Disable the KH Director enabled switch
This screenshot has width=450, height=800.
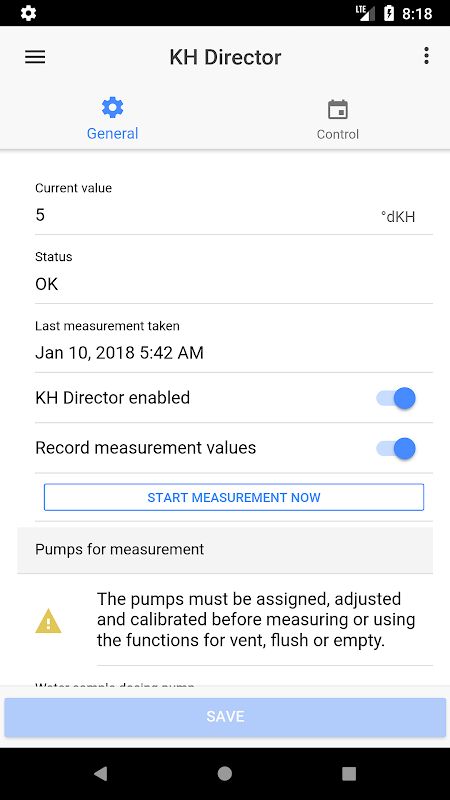pyautogui.click(x=396, y=398)
